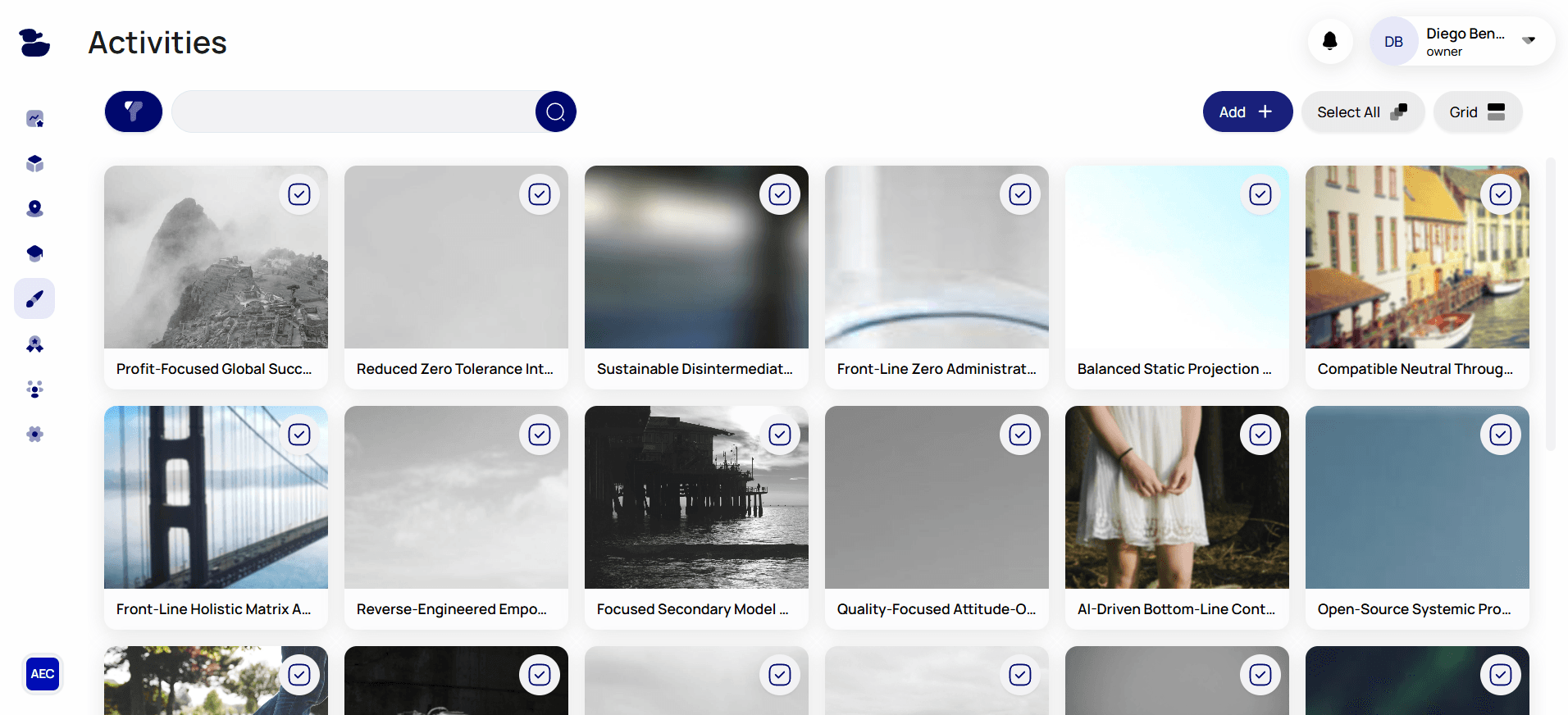Expand the Diego Ben... user menu arrow
1568x715 pixels.
[1529, 40]
